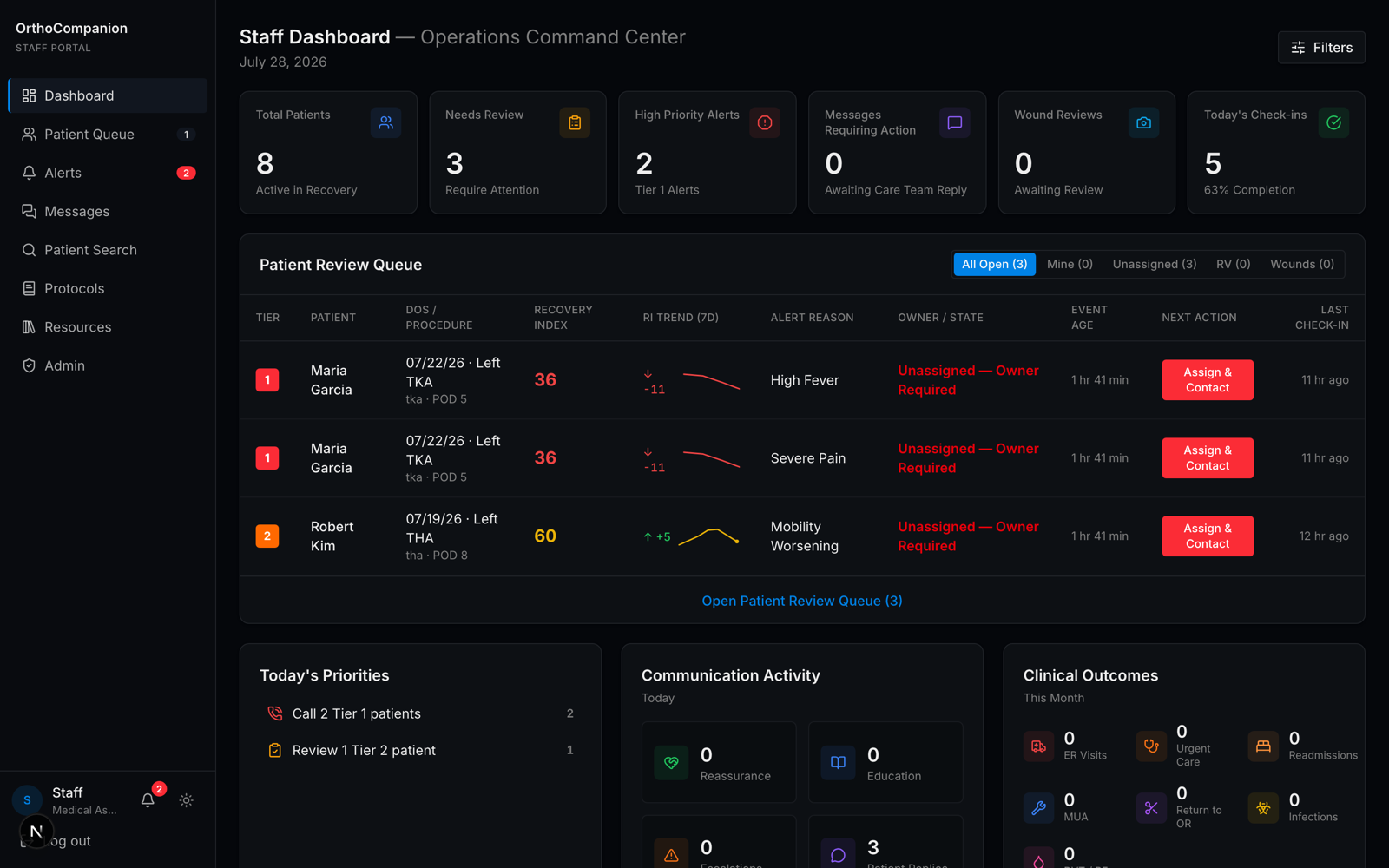Toggle light/dark theme sun icon

(x=187, y=800)
